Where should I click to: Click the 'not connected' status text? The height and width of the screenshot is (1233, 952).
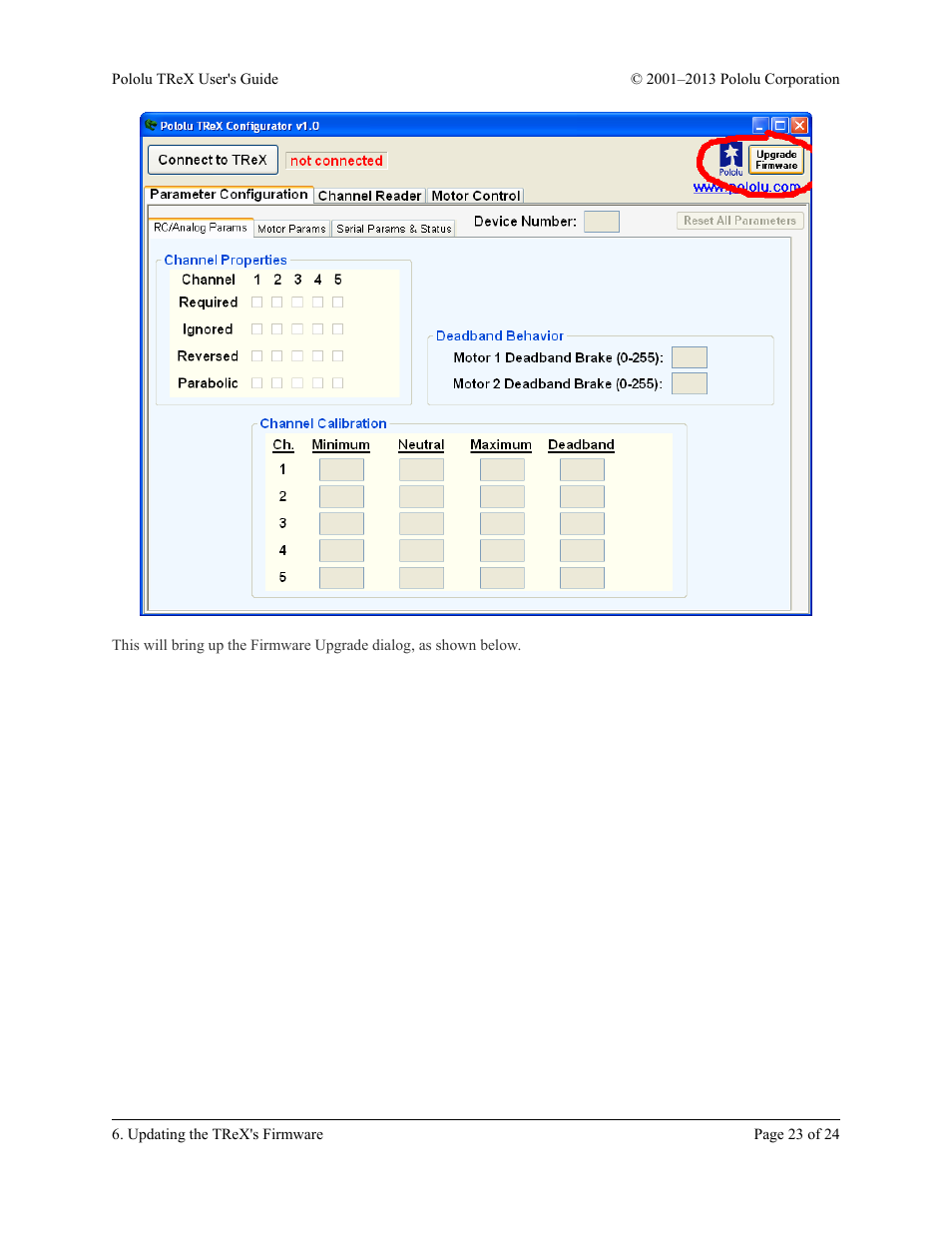(x=336, y=161)
